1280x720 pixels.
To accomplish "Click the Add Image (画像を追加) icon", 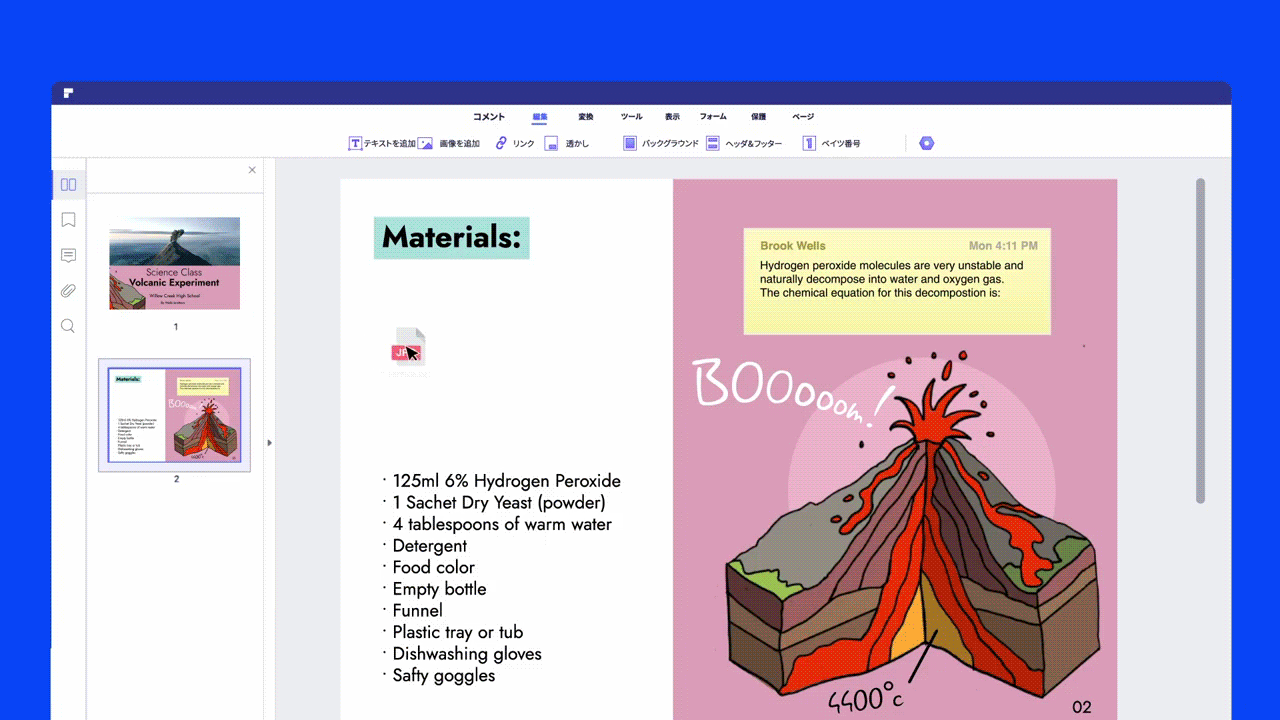I will point(425,144).
